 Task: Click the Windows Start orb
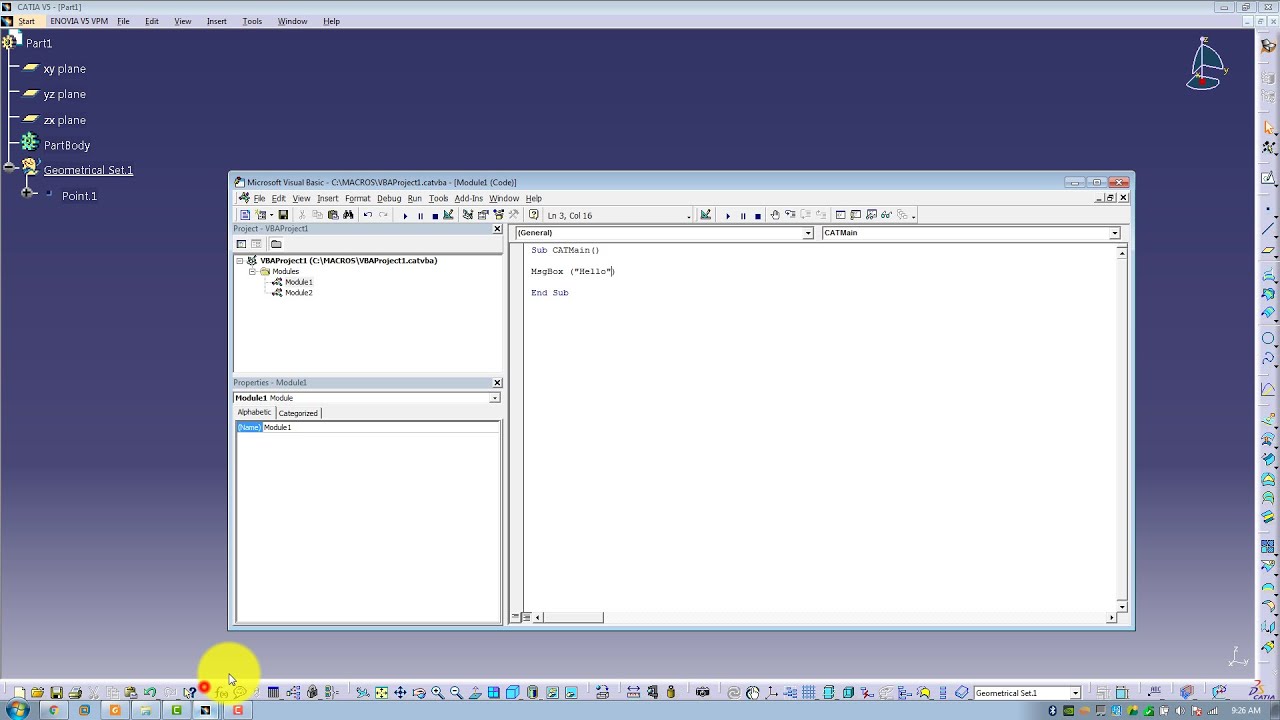18,710
